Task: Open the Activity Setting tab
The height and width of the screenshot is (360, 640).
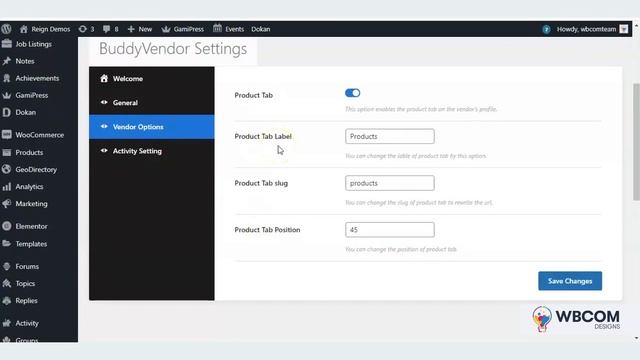Action: [x=151, y=151]
